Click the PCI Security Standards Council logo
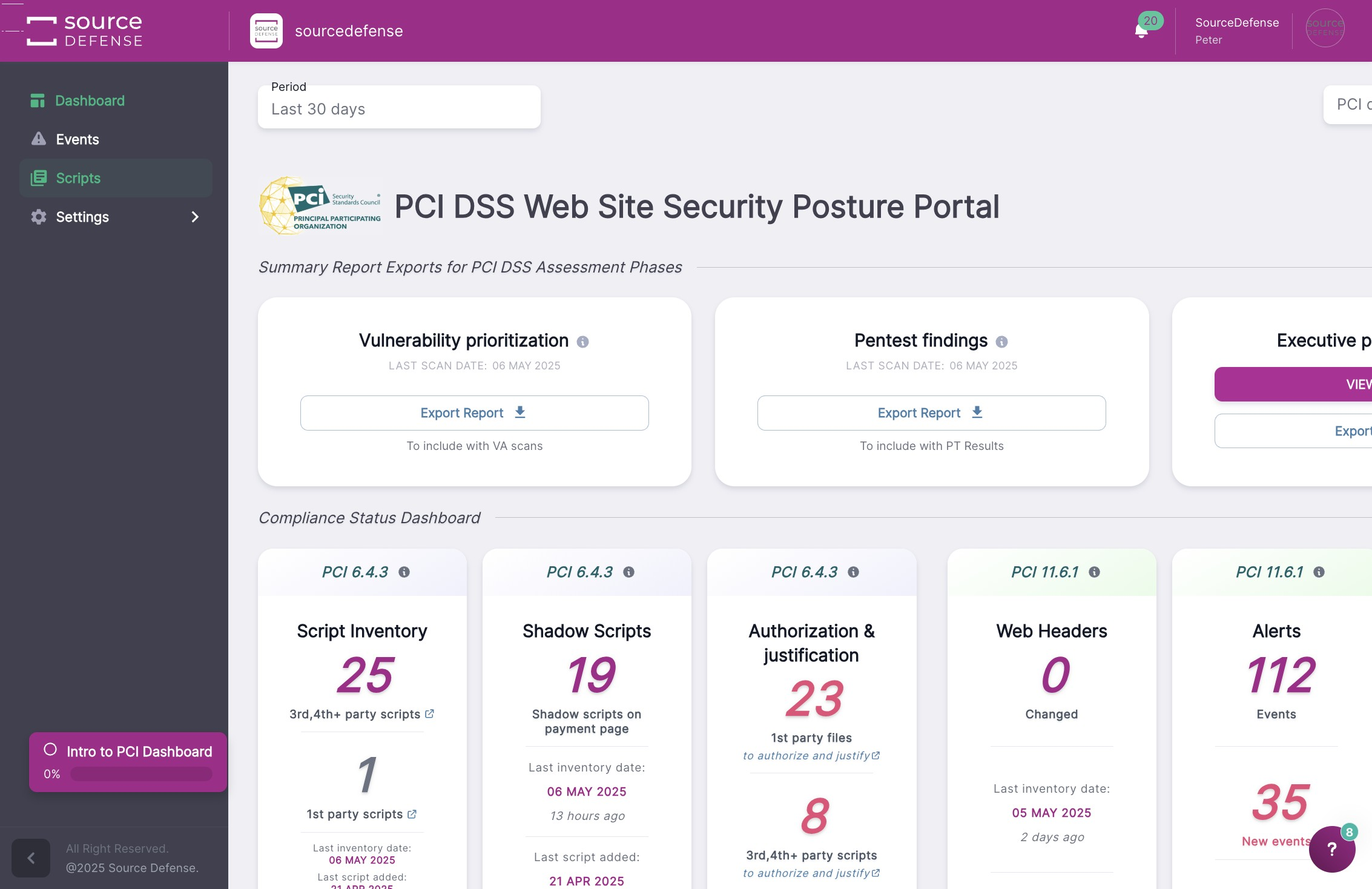1372x889 pixels. coord(320,206)
